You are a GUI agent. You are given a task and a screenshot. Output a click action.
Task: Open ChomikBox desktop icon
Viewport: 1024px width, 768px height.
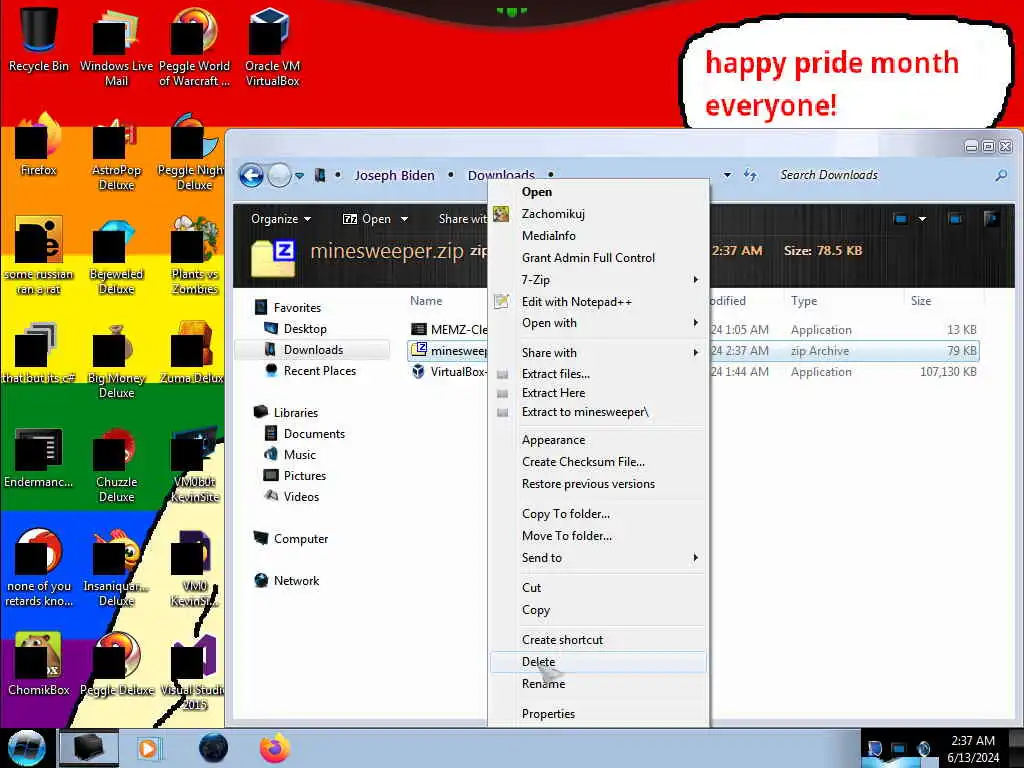coord(39,664)
